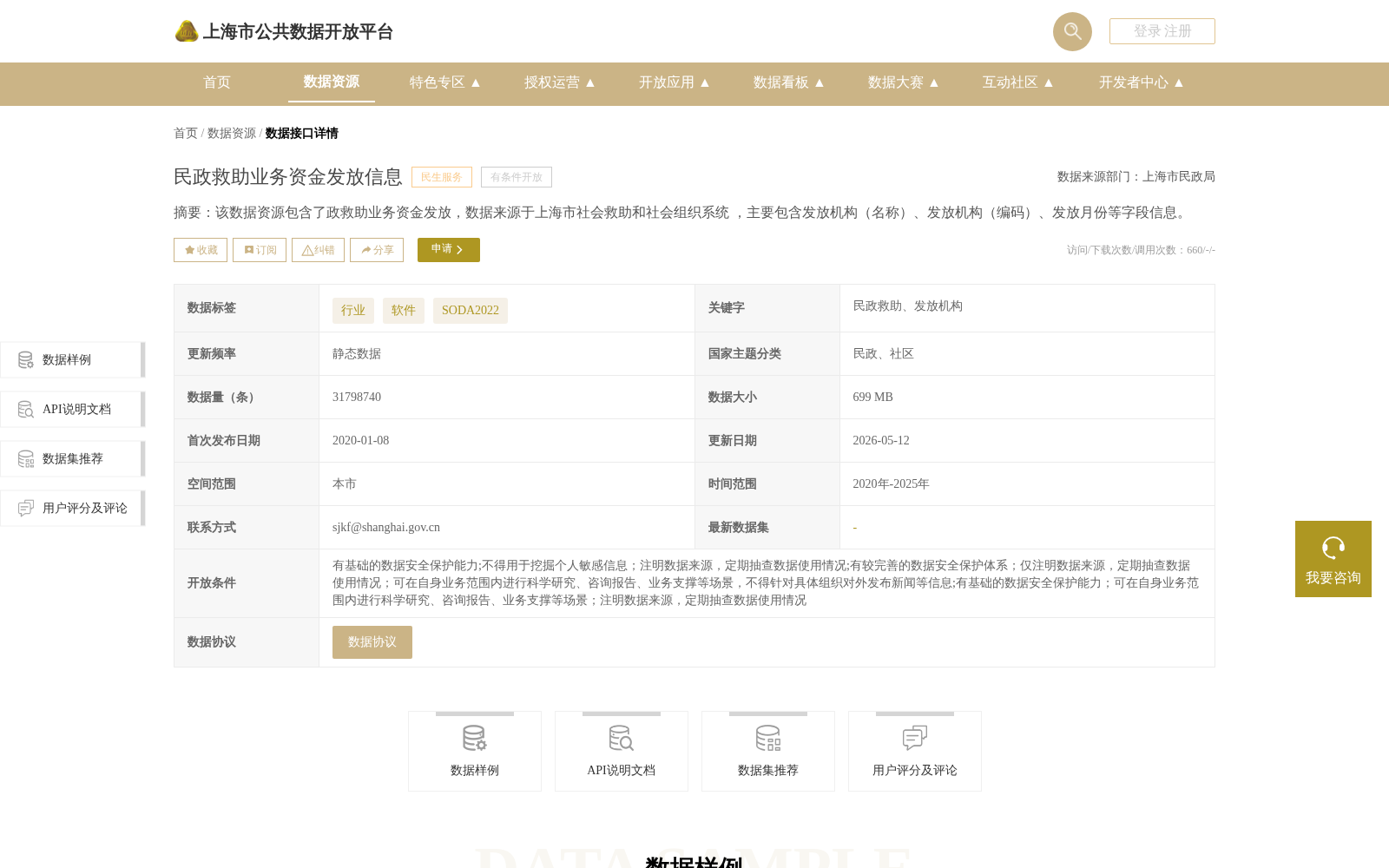Click the headset icon on 我要咨询
Screen dimensions: 1389x868
pyautogui.click(x=1333, y=548)
